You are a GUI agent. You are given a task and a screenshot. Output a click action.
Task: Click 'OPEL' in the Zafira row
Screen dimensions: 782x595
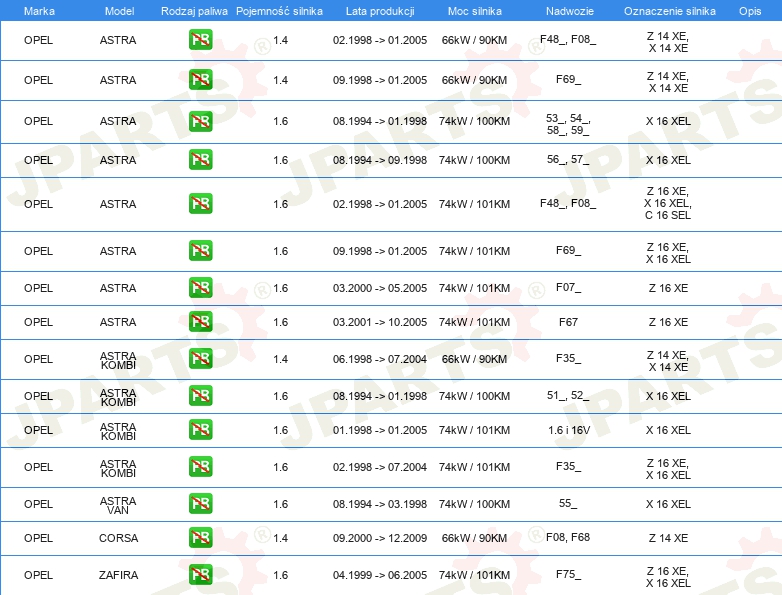(38, 575)
